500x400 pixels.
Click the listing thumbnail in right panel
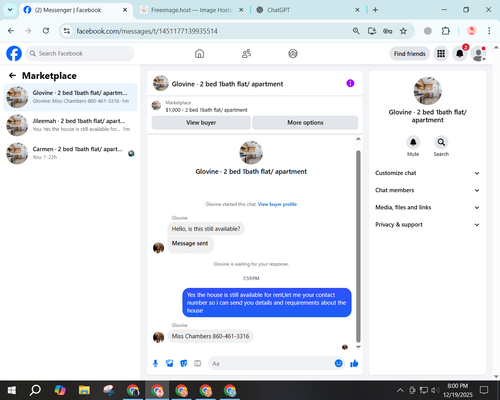click(428, 91)
